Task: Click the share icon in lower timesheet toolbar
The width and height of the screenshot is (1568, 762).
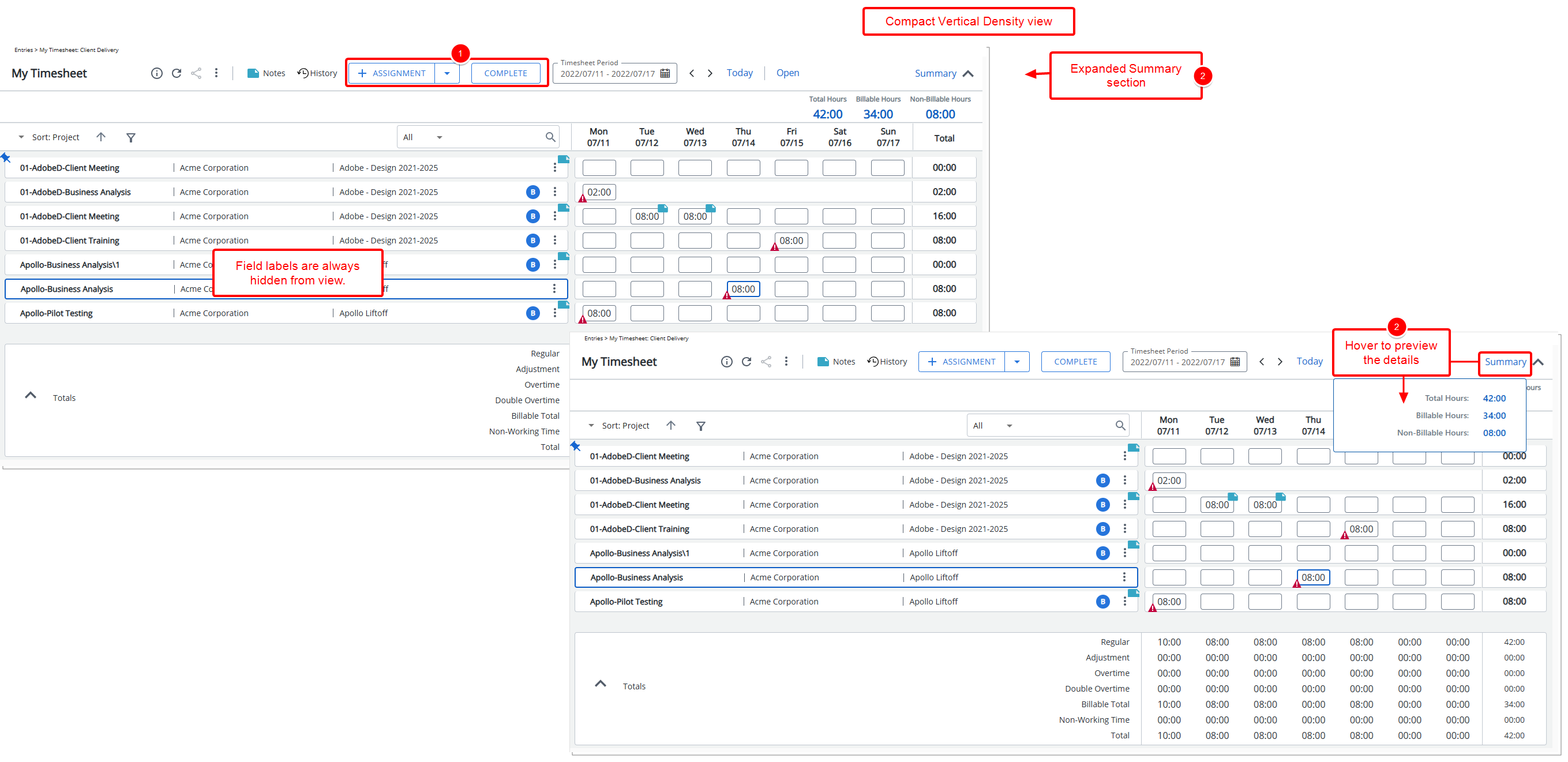Action: click(x=766, y=362)
